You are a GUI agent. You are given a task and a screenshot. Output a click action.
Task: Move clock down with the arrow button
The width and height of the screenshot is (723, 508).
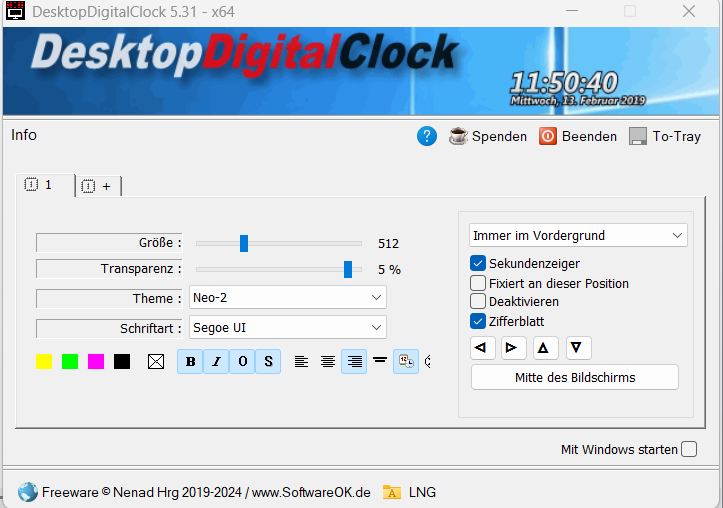tap(578, 348)
